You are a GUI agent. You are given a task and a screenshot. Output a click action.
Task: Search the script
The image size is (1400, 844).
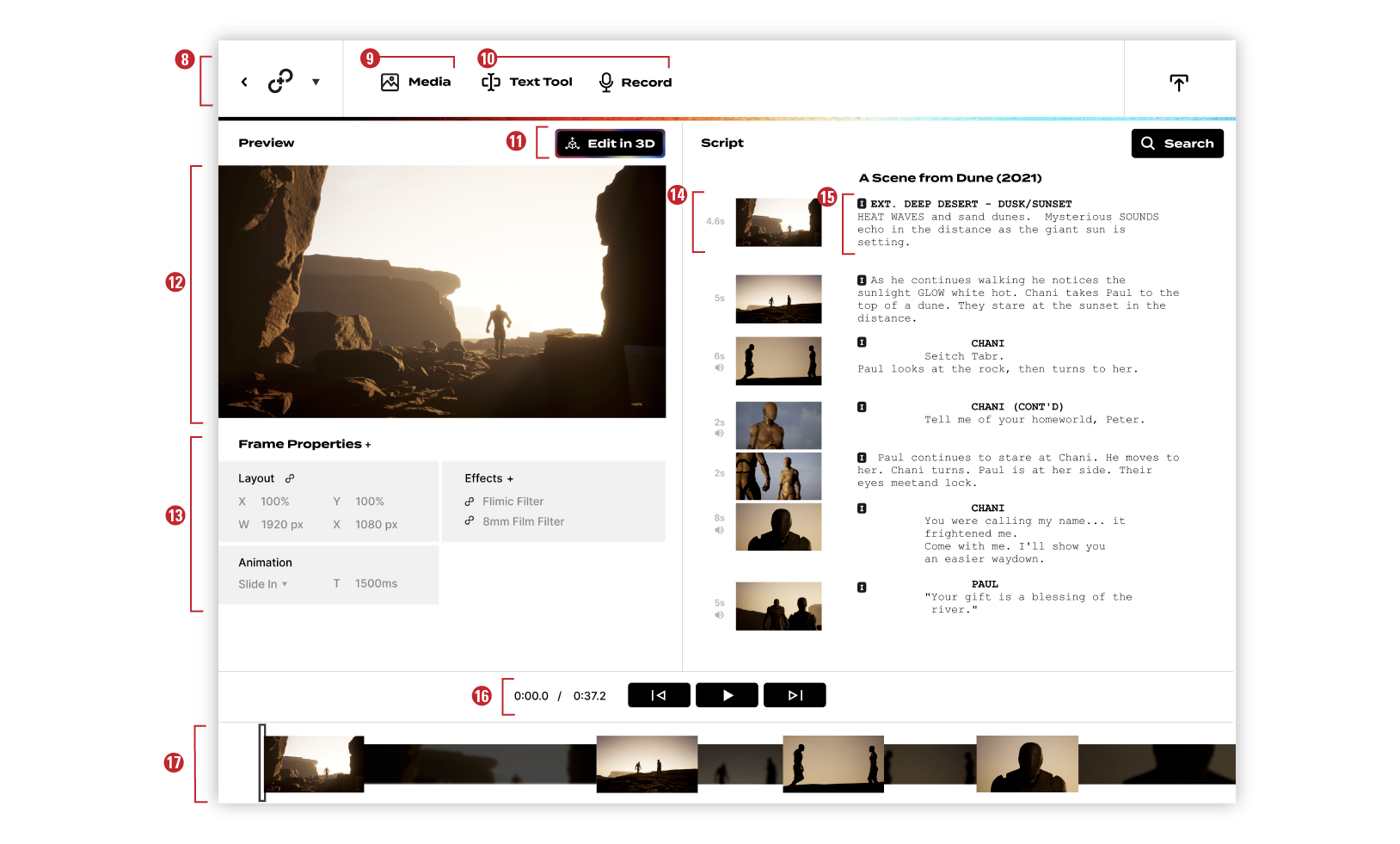pyautogui.click(x=1177, y=144)
